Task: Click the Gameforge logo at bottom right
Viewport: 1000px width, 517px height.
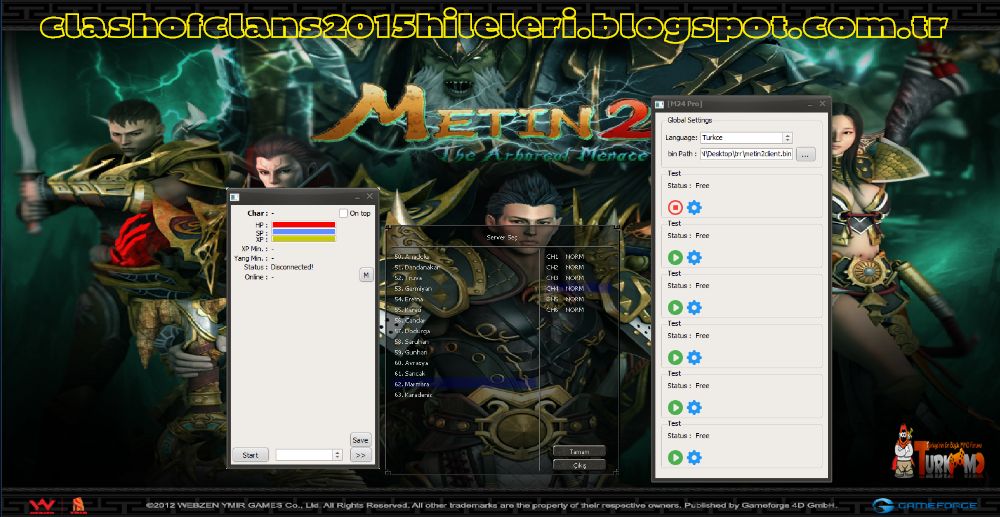Action: point(925,506)
